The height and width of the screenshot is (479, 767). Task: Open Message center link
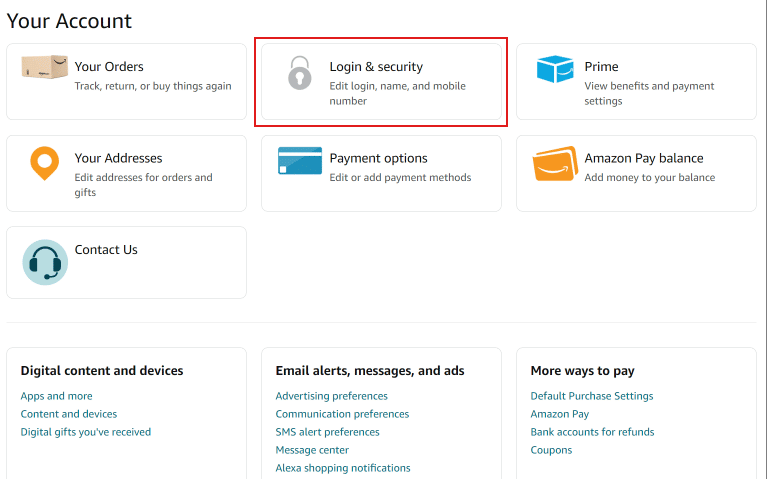click(312, 450)
